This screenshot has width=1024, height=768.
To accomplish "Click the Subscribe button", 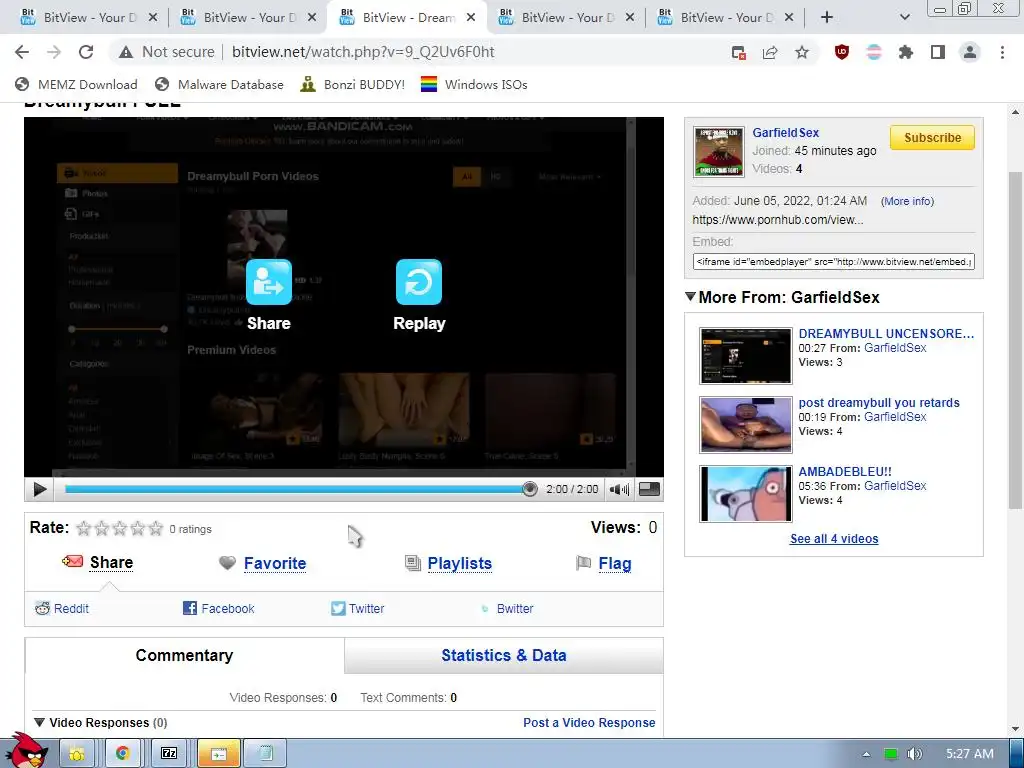I will coord(932,138).
